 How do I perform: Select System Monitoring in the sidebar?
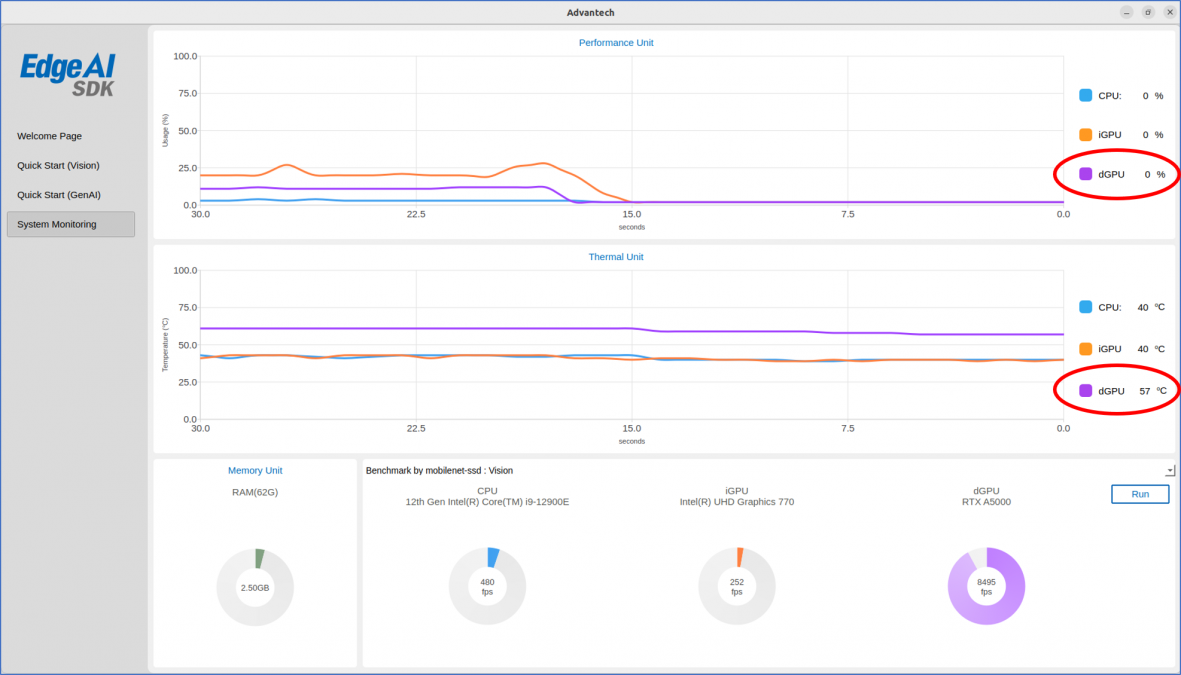coord(70,224)
